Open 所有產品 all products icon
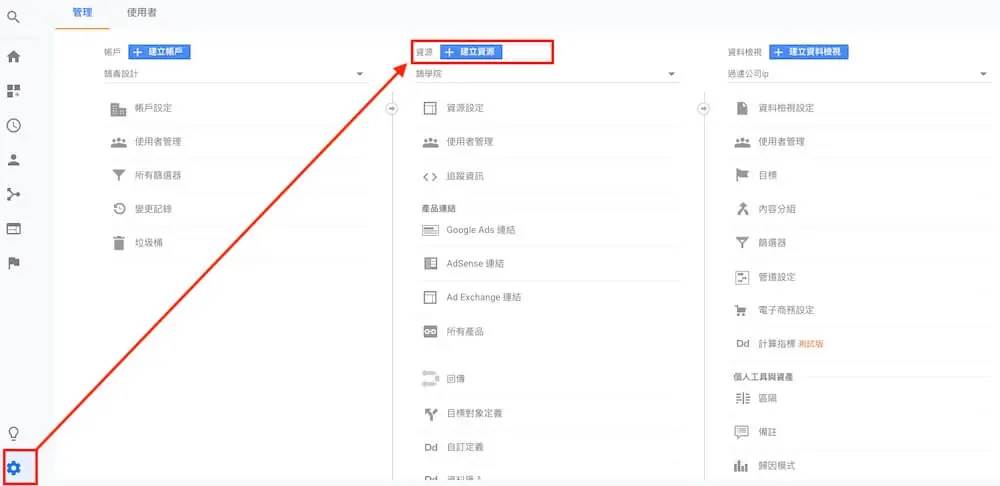The image size is (1000, 486). tap(430, 332)
